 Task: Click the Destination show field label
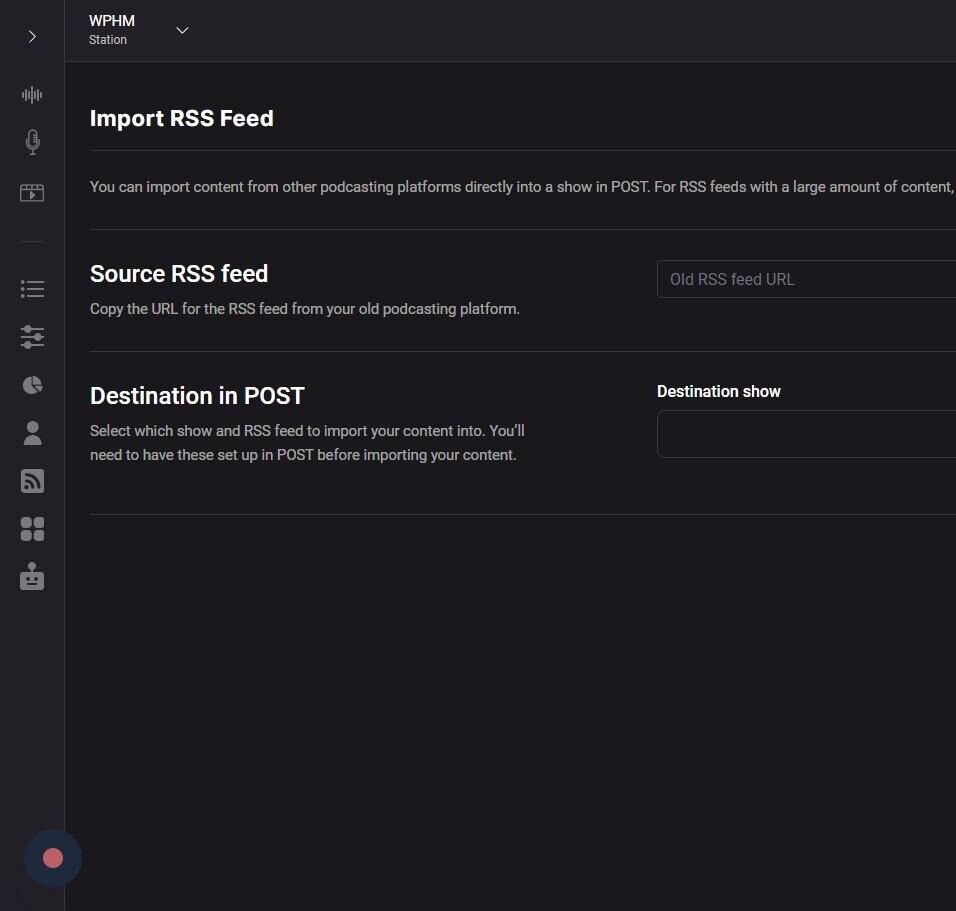point(718,392)
